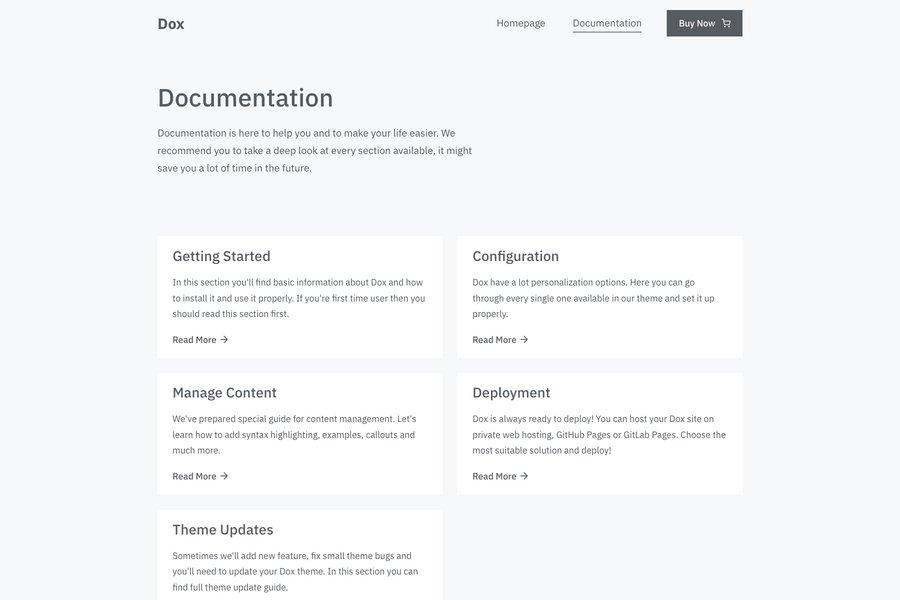
Task: Open Read More under Configuration
Action: click(x=495, y=337)
